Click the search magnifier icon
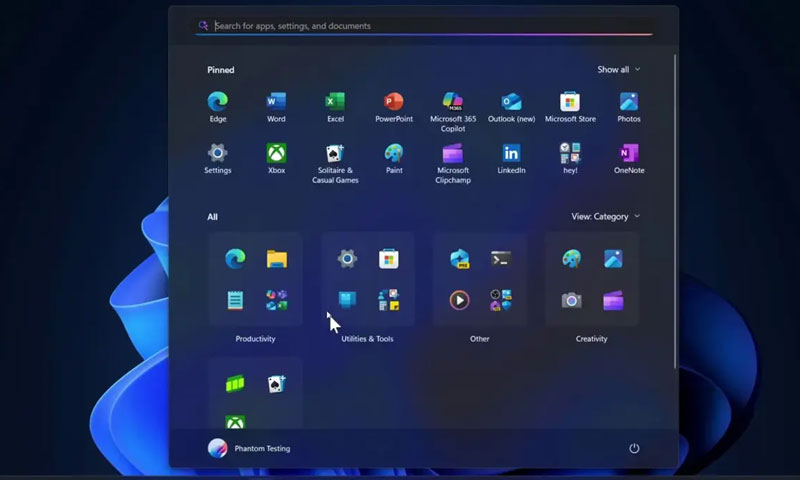 click(203, 26)
